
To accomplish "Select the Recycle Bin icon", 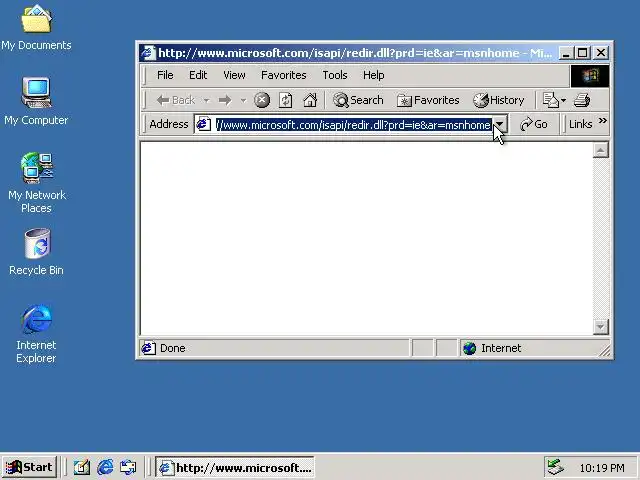I will click(36, 252).
